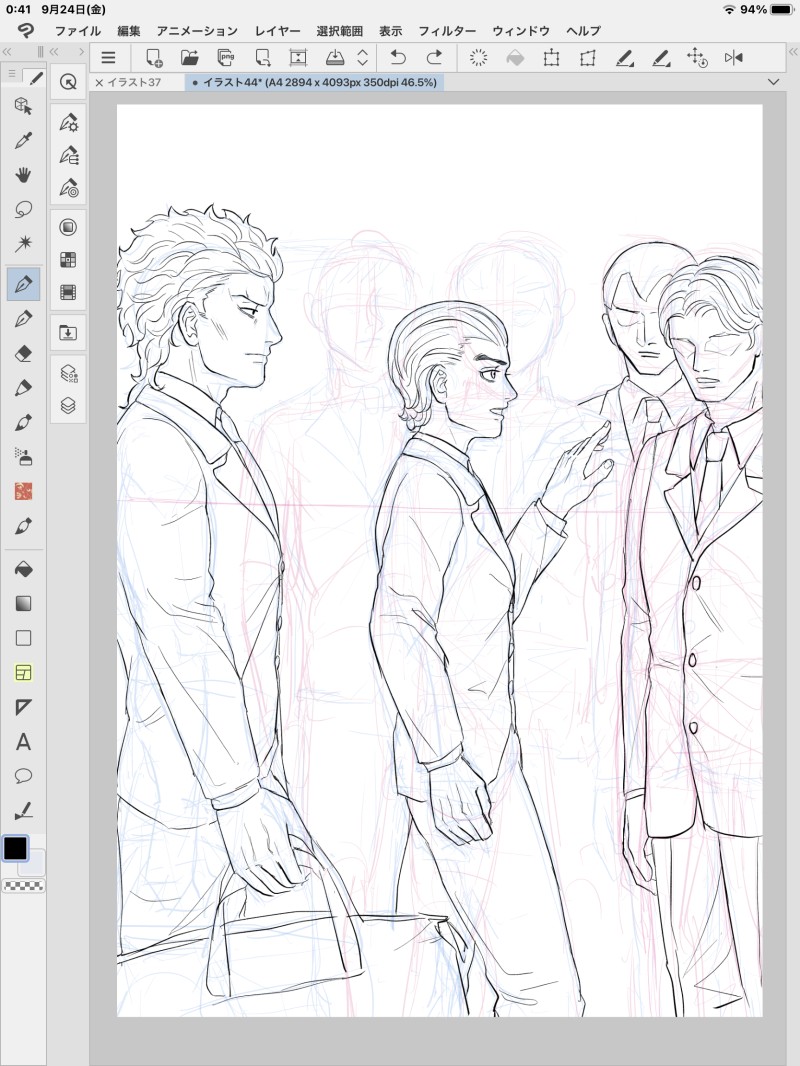Select the Operation (3D cube) tool
The image size is (800, 1066).
point(23,106)
